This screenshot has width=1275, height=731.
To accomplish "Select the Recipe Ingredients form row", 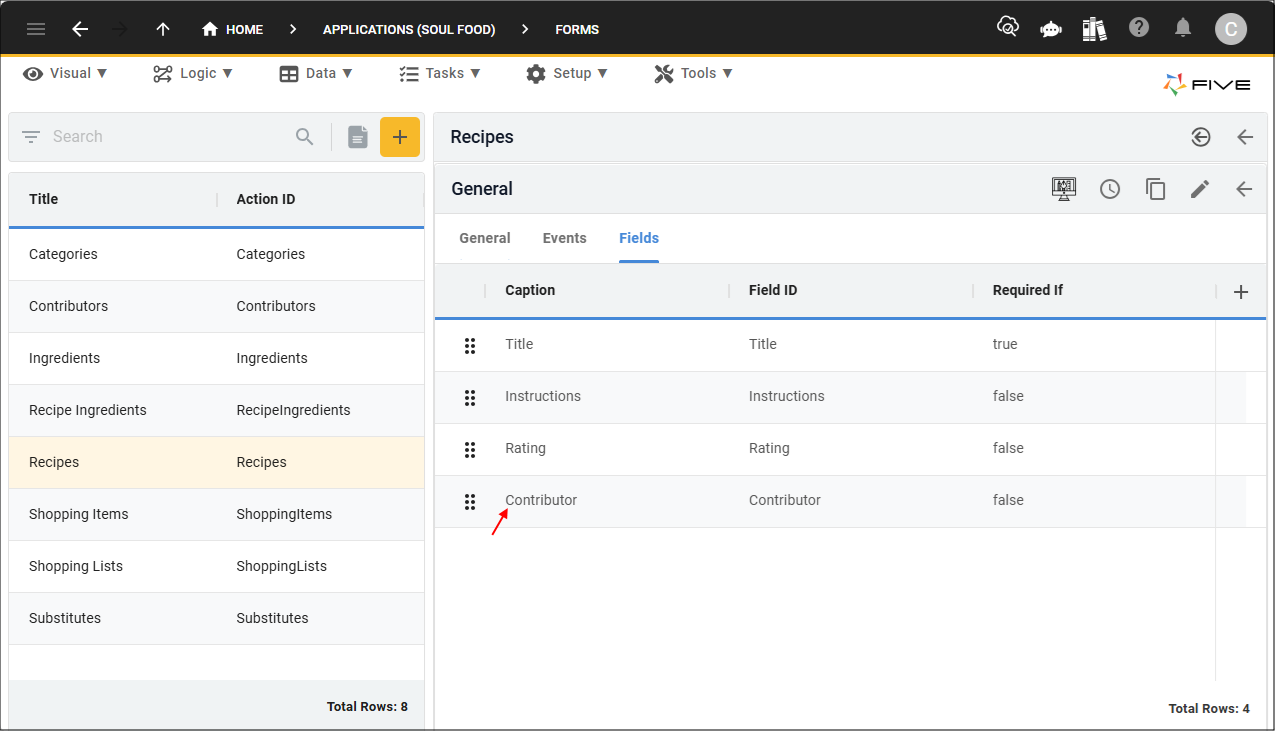I will (x=217, y=410).
